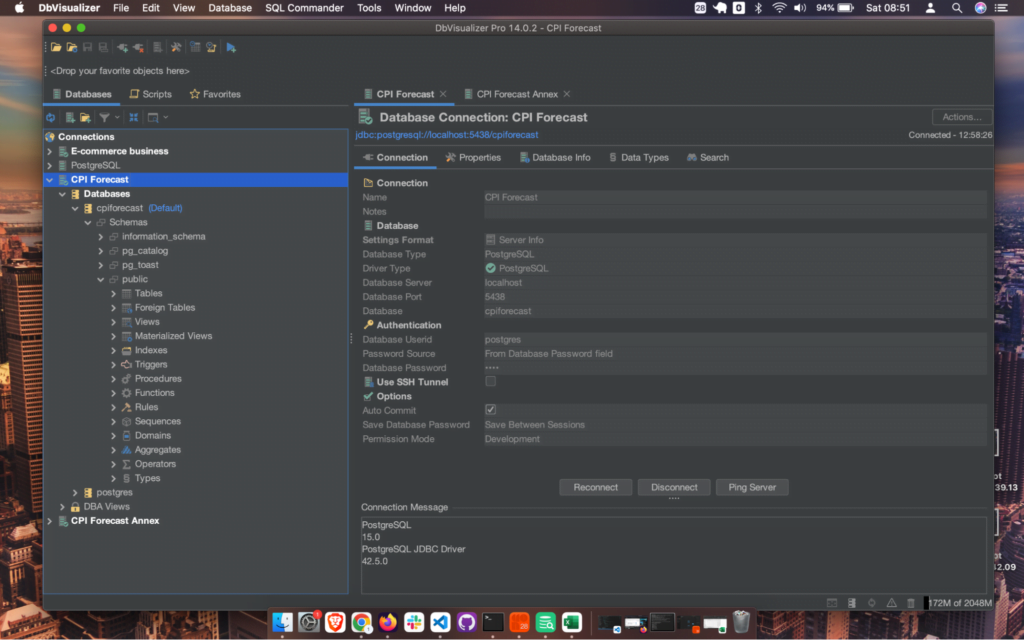Click the Name field showing CPI Forecast

point(735,197)
